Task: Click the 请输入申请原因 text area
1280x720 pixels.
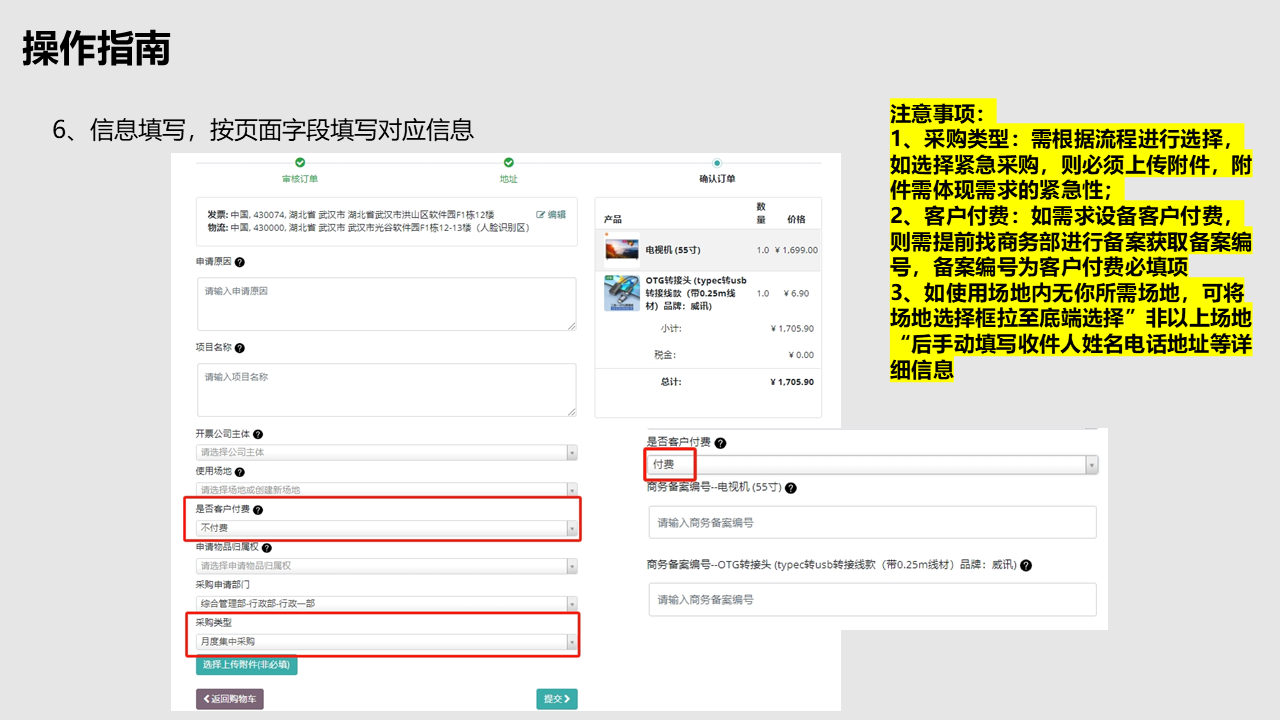Action: pos(386,304)
